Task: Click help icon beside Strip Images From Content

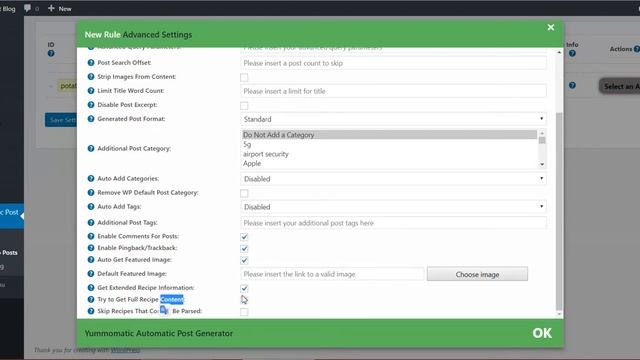Action: 91,77
